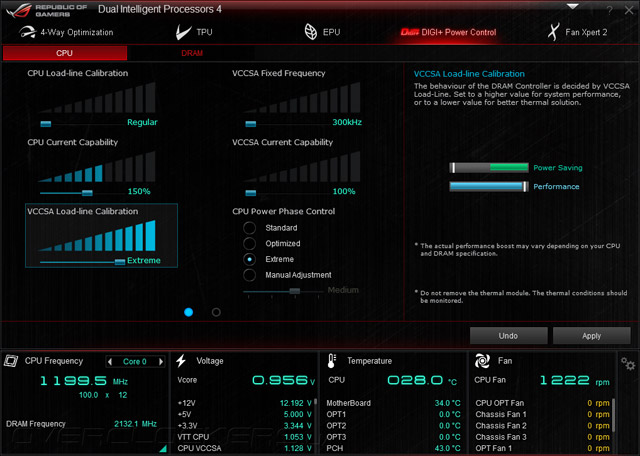The width and height of the screenshot is (640, 456).
Task: Click the VCCSA Load-line Calibration slider handle
Action: [120, 262]
